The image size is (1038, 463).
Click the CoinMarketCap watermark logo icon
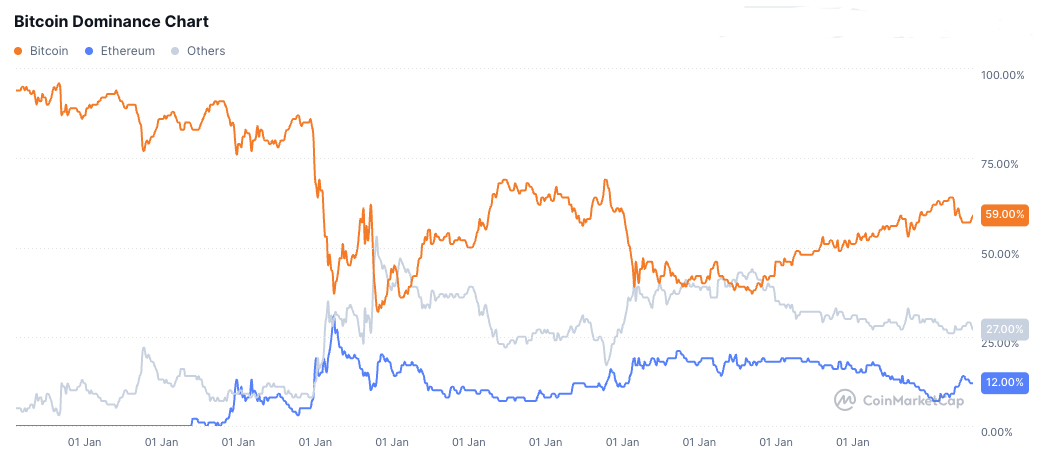coord(845,399)
